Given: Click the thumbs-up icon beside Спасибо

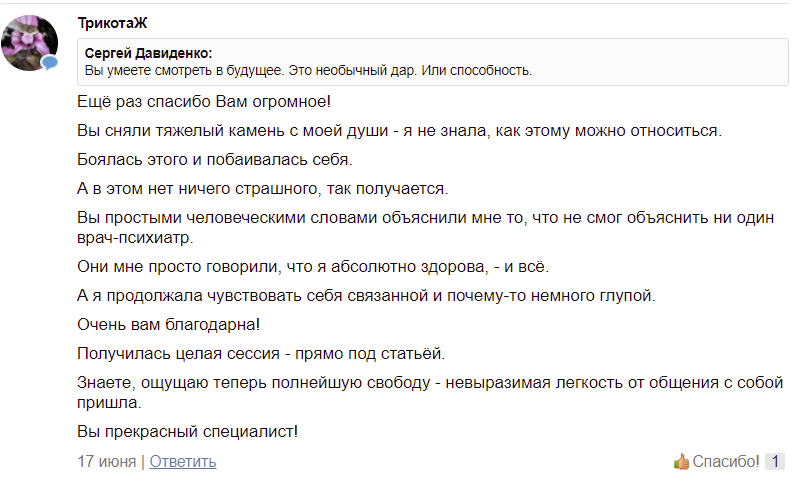Looking at the screenshot, I should point(682,461).
